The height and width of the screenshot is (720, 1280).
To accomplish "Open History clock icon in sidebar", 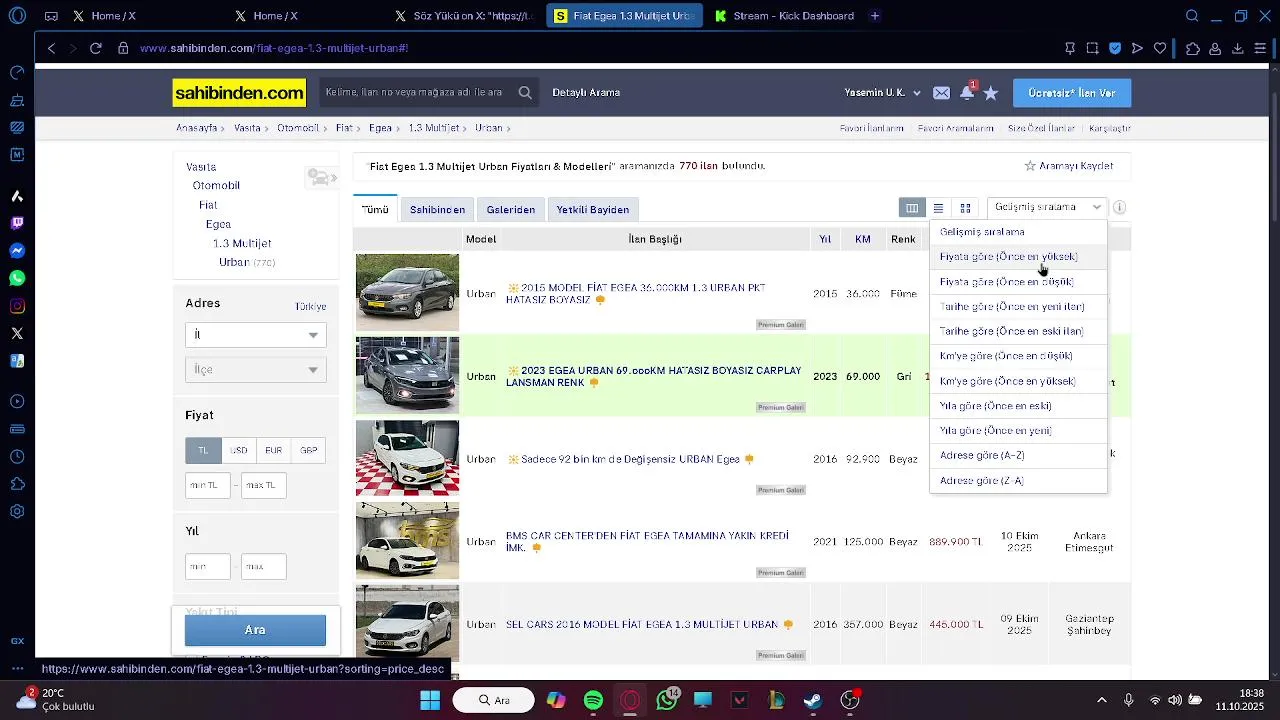I will [17, 457].
